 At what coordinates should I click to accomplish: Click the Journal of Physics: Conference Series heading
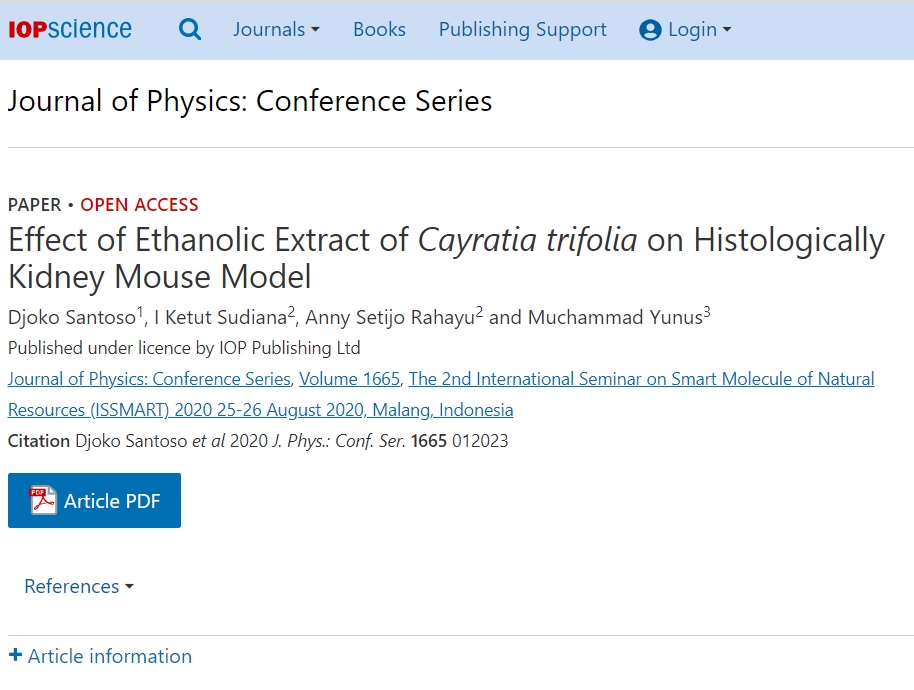pyautogui.click(x=249, y=101)
